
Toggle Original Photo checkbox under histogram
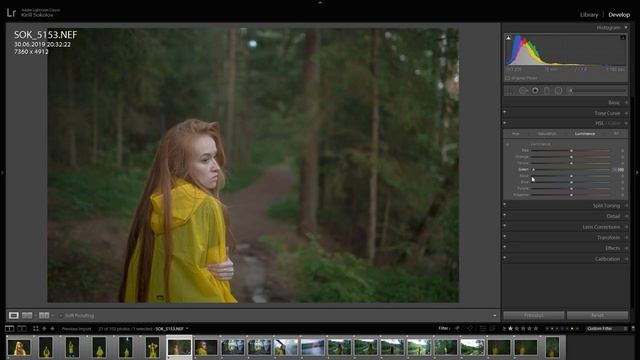tap(508, 78)
